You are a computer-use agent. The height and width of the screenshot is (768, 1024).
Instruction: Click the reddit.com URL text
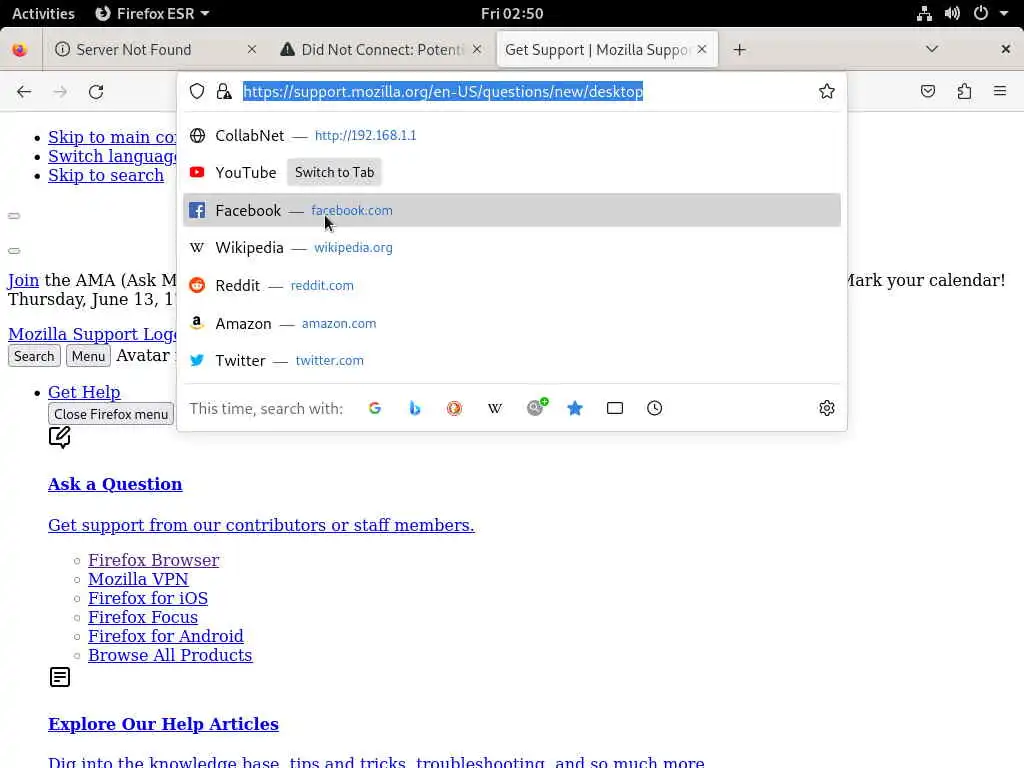pos(322,285)
